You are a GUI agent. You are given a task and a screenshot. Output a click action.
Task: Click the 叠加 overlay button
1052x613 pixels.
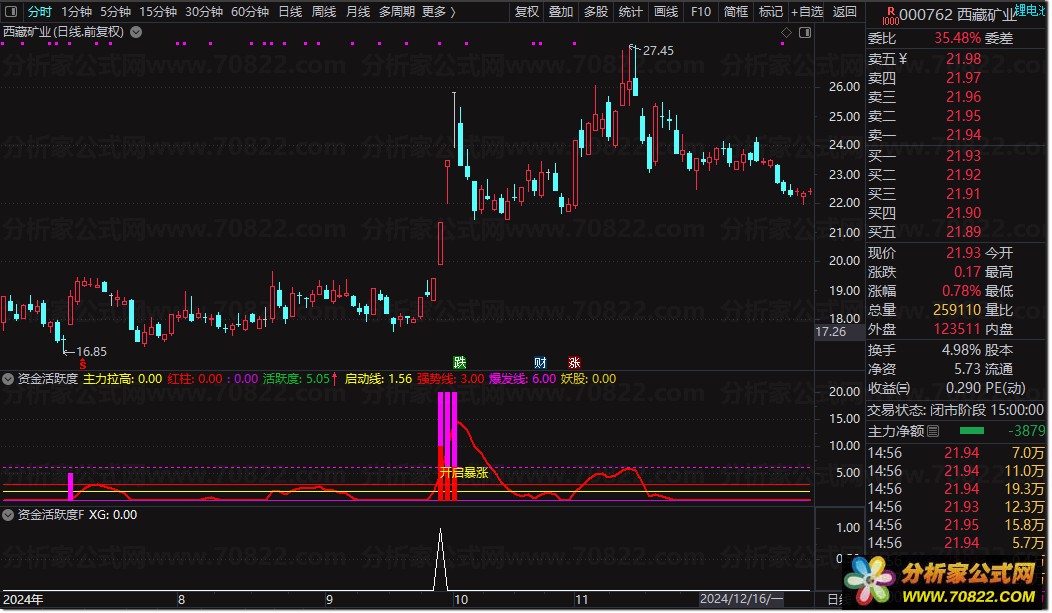[561, 11]
